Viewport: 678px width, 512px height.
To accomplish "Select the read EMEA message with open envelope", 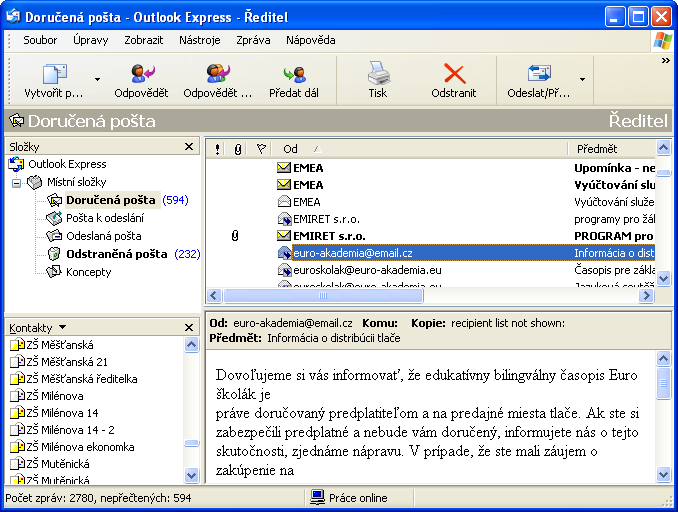I will point(431,202).
